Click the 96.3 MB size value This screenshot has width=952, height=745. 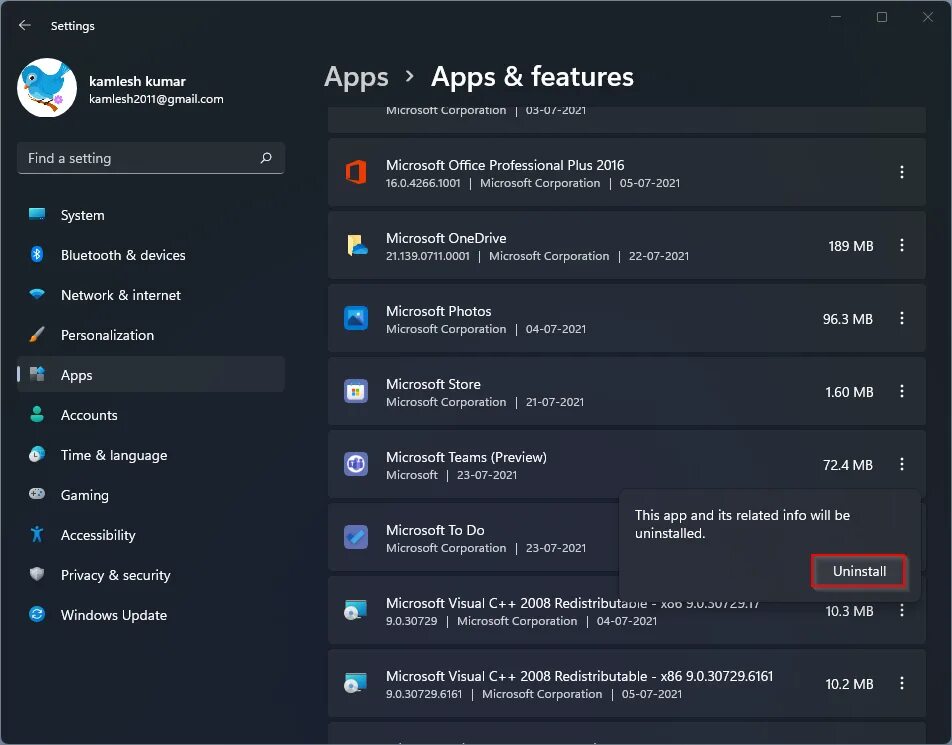pyautogui.click(x=848, y=319)
